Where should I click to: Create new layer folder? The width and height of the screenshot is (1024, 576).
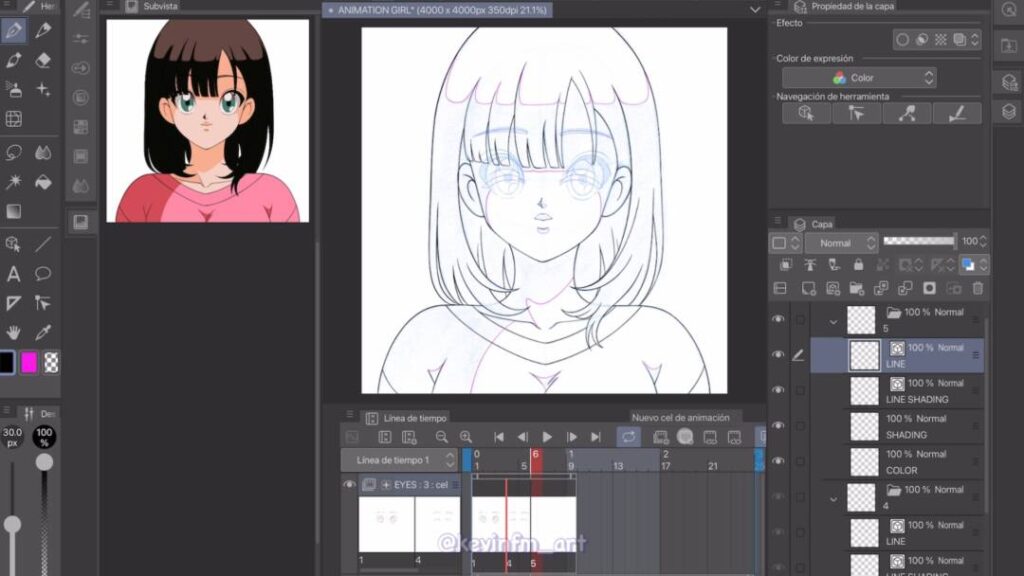click(x=856, y=288)
